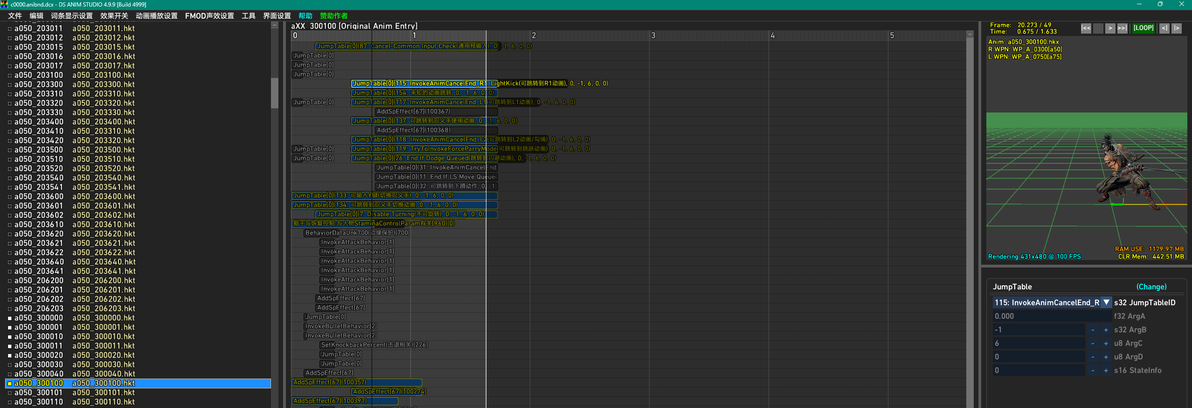This screenshot has width=1192, height=408.
Task: Jump to first frame with rewind button
Action: coord(1086,27)
